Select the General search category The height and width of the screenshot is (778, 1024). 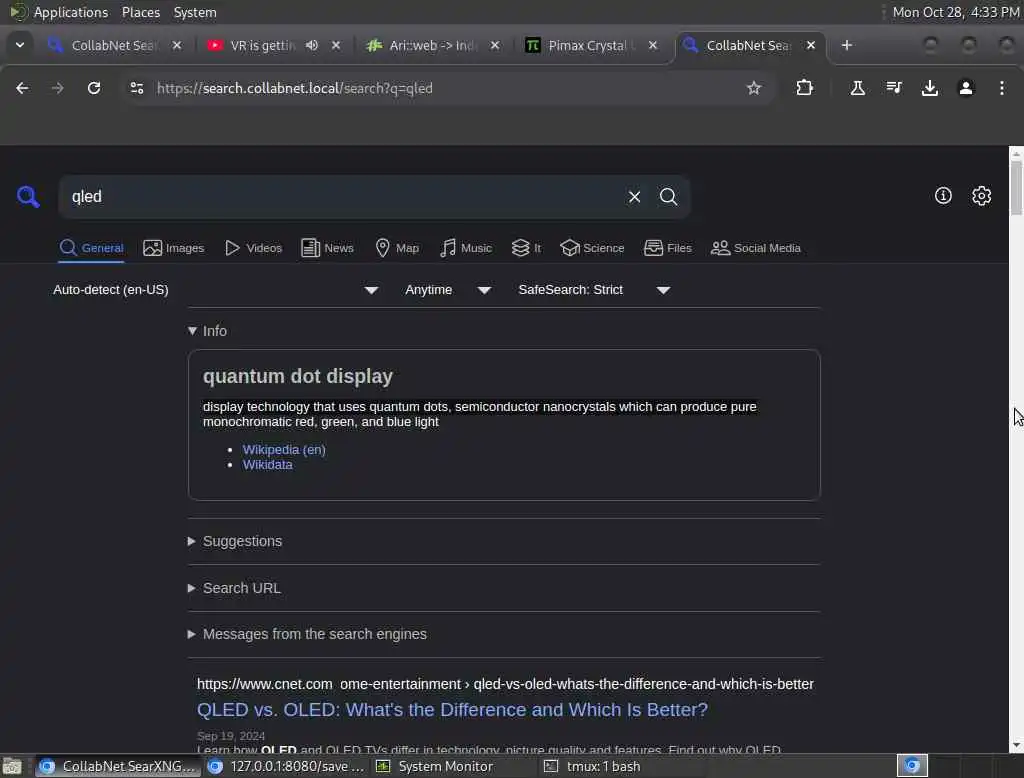click(x=91, y=248)
